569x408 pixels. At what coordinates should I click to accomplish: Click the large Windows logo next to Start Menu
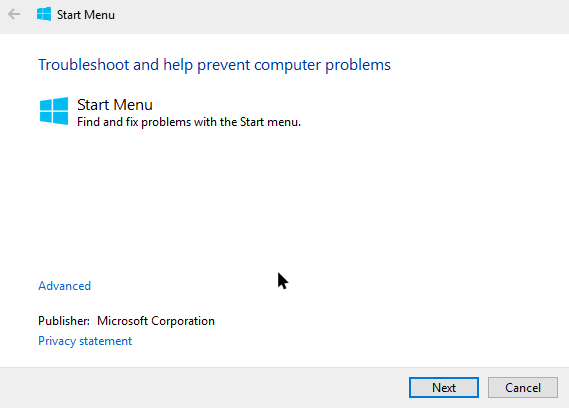(54, 111)
